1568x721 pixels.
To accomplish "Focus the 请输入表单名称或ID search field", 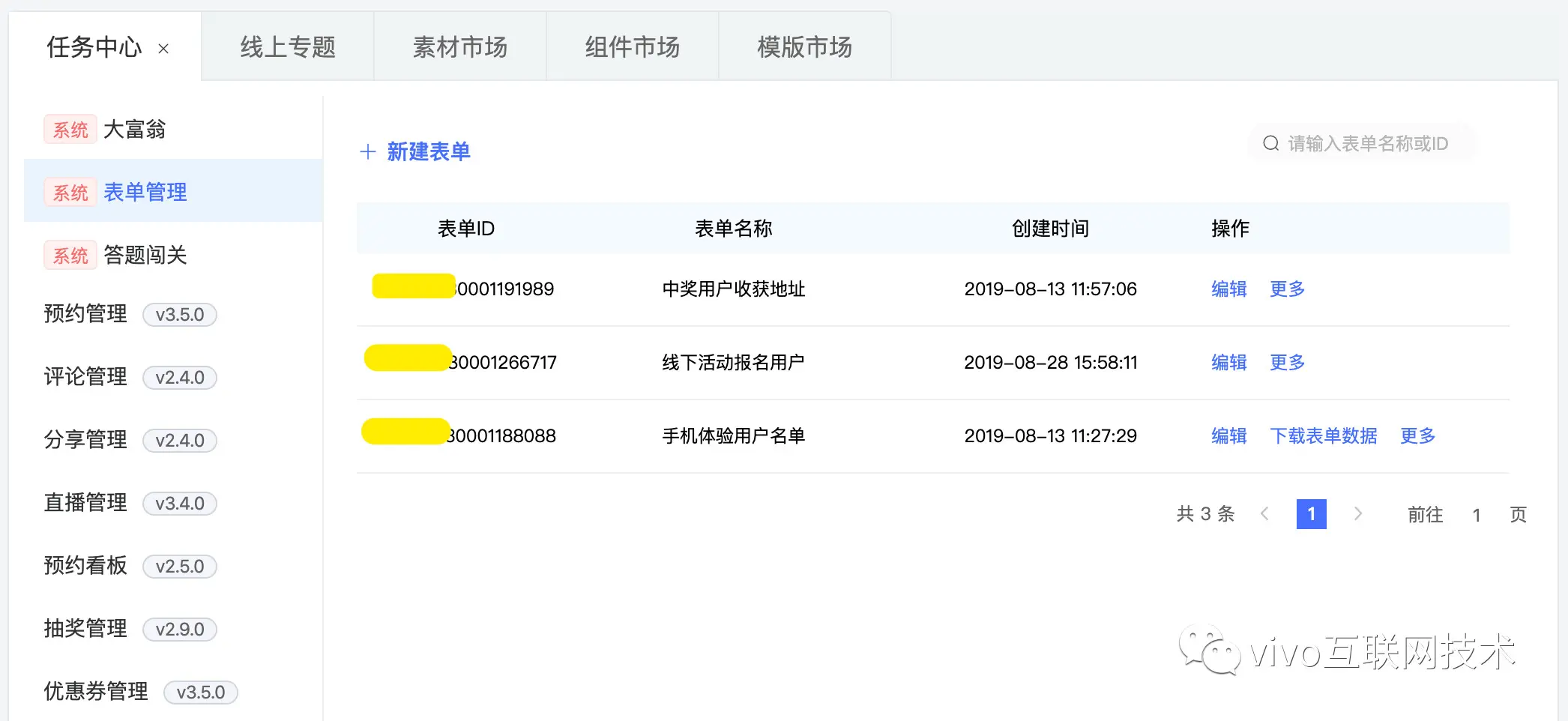I will point(1361,143).
